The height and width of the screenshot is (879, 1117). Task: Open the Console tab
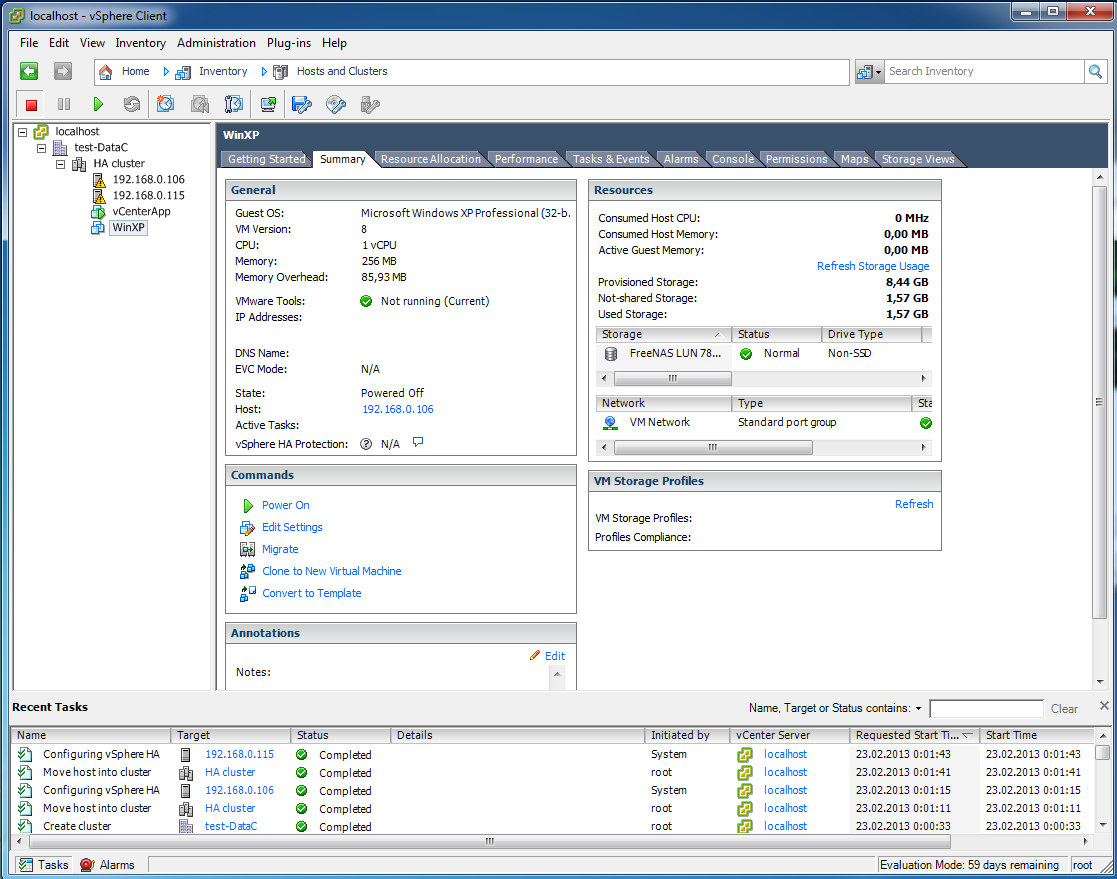(x=732, y=159)
